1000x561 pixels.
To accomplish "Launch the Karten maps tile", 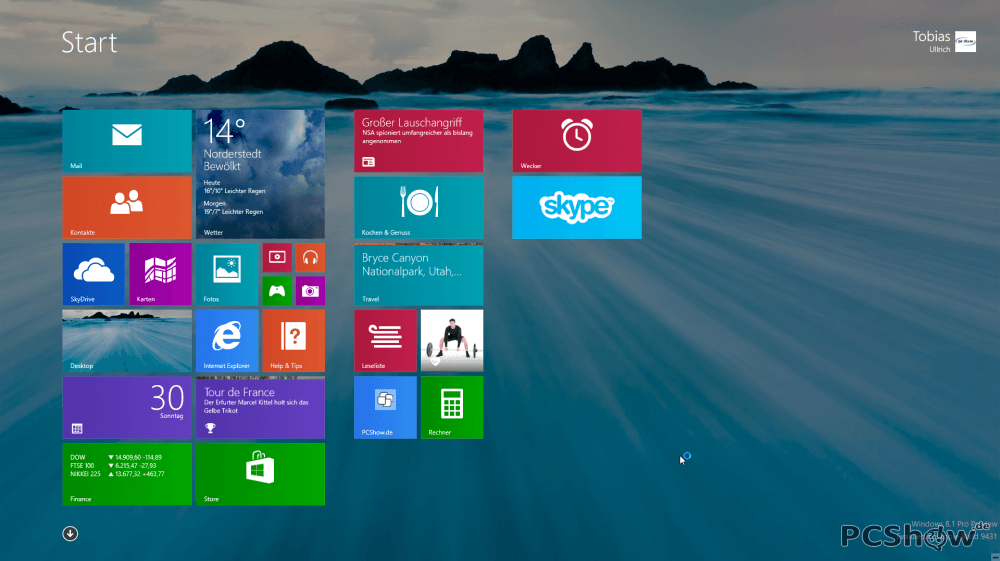I will 160,274.
